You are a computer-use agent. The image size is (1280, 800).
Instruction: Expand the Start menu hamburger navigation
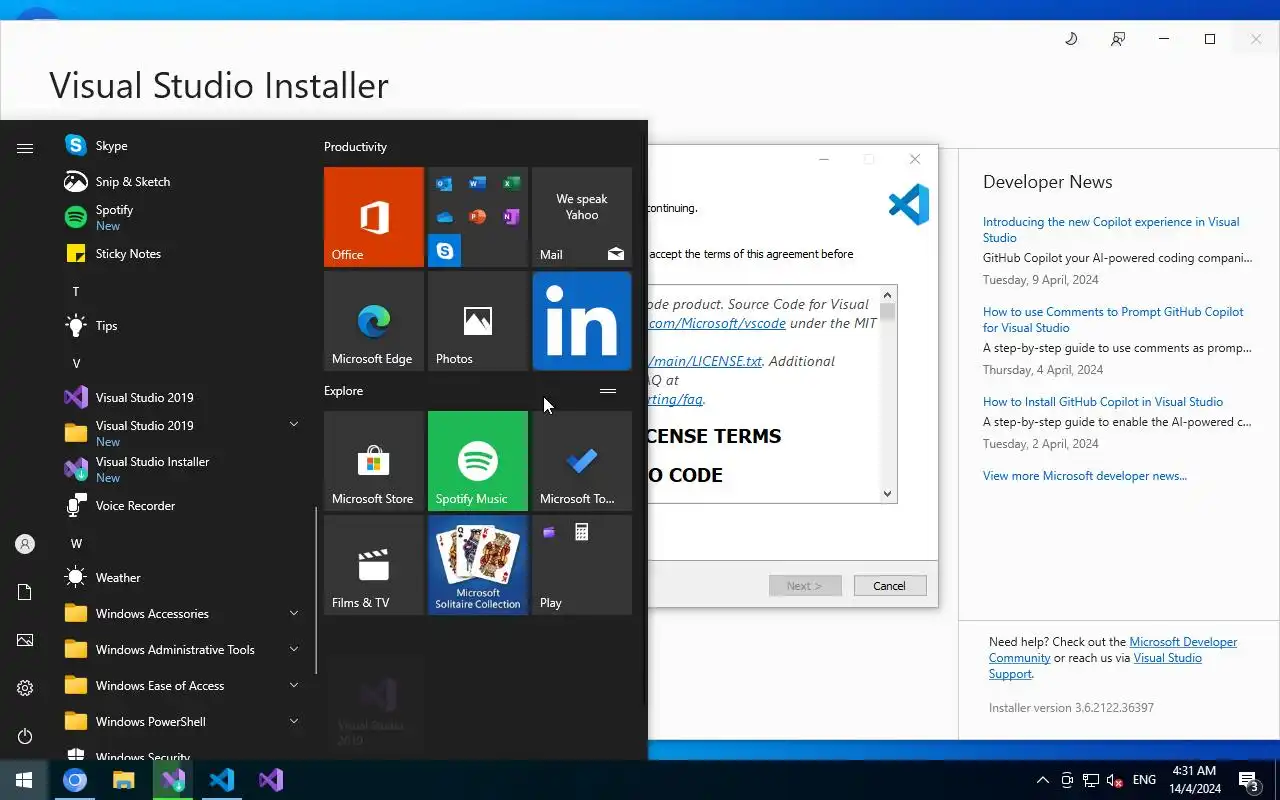[x=25, y=148]
